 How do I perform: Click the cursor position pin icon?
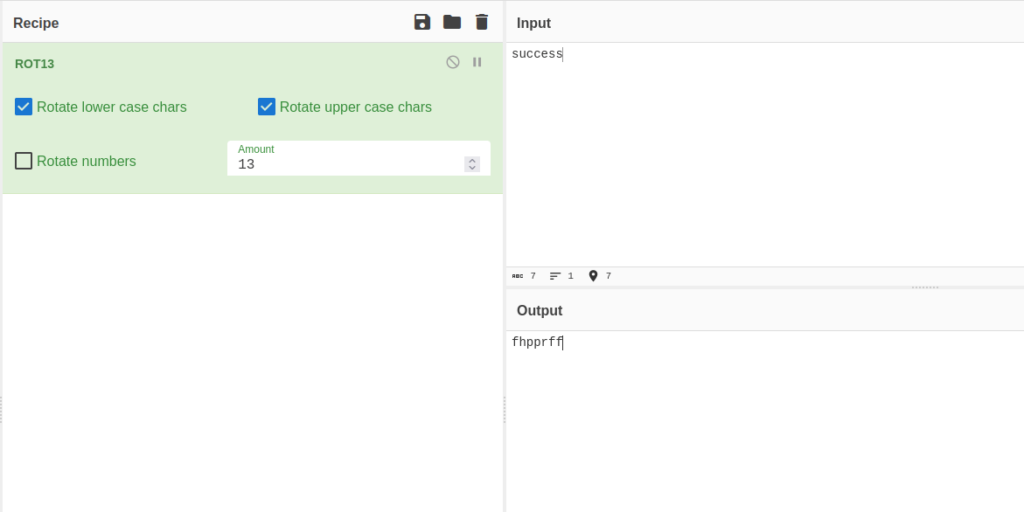tap(593, 276)
